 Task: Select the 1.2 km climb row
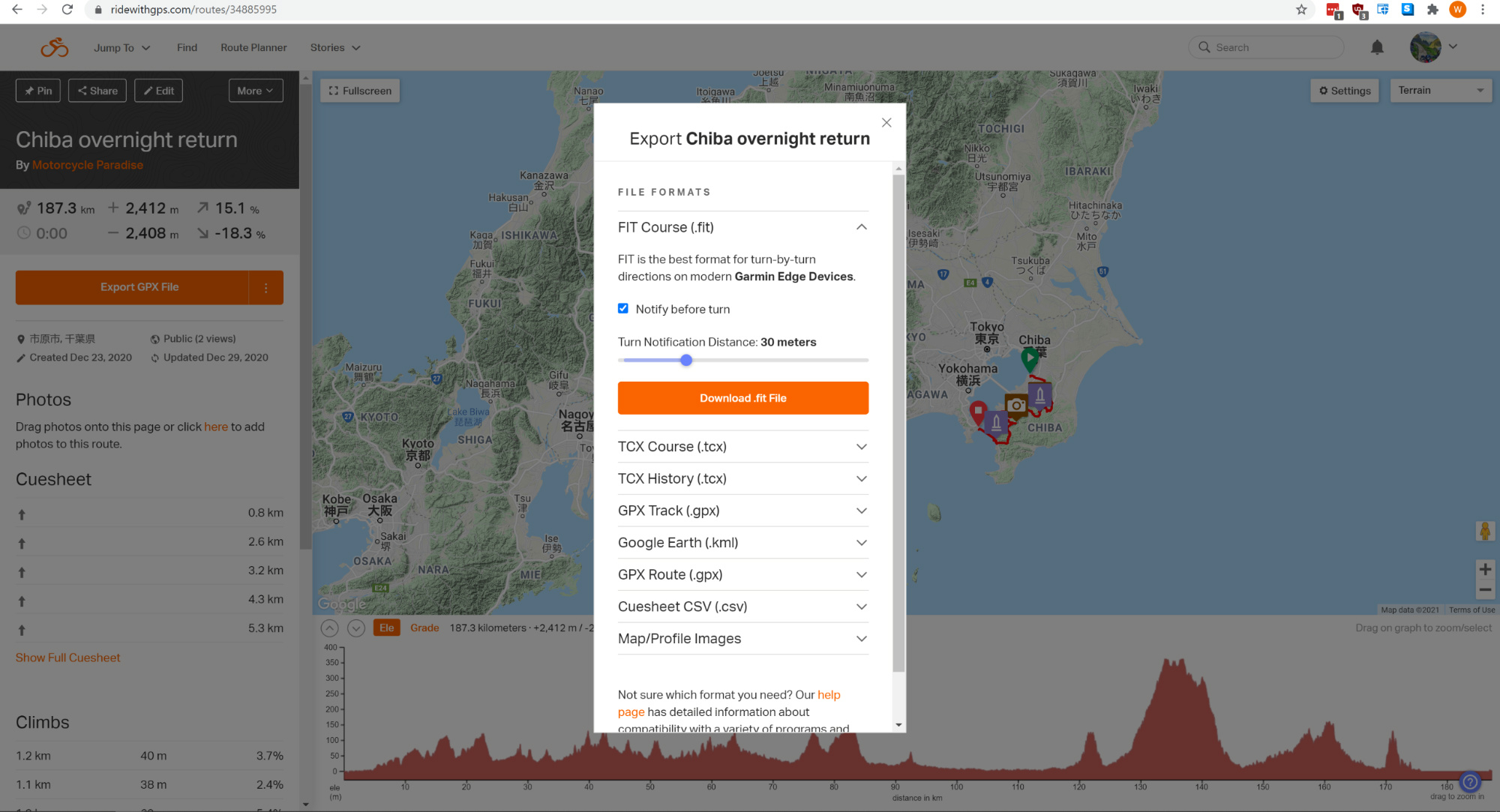tap(150, 756)
